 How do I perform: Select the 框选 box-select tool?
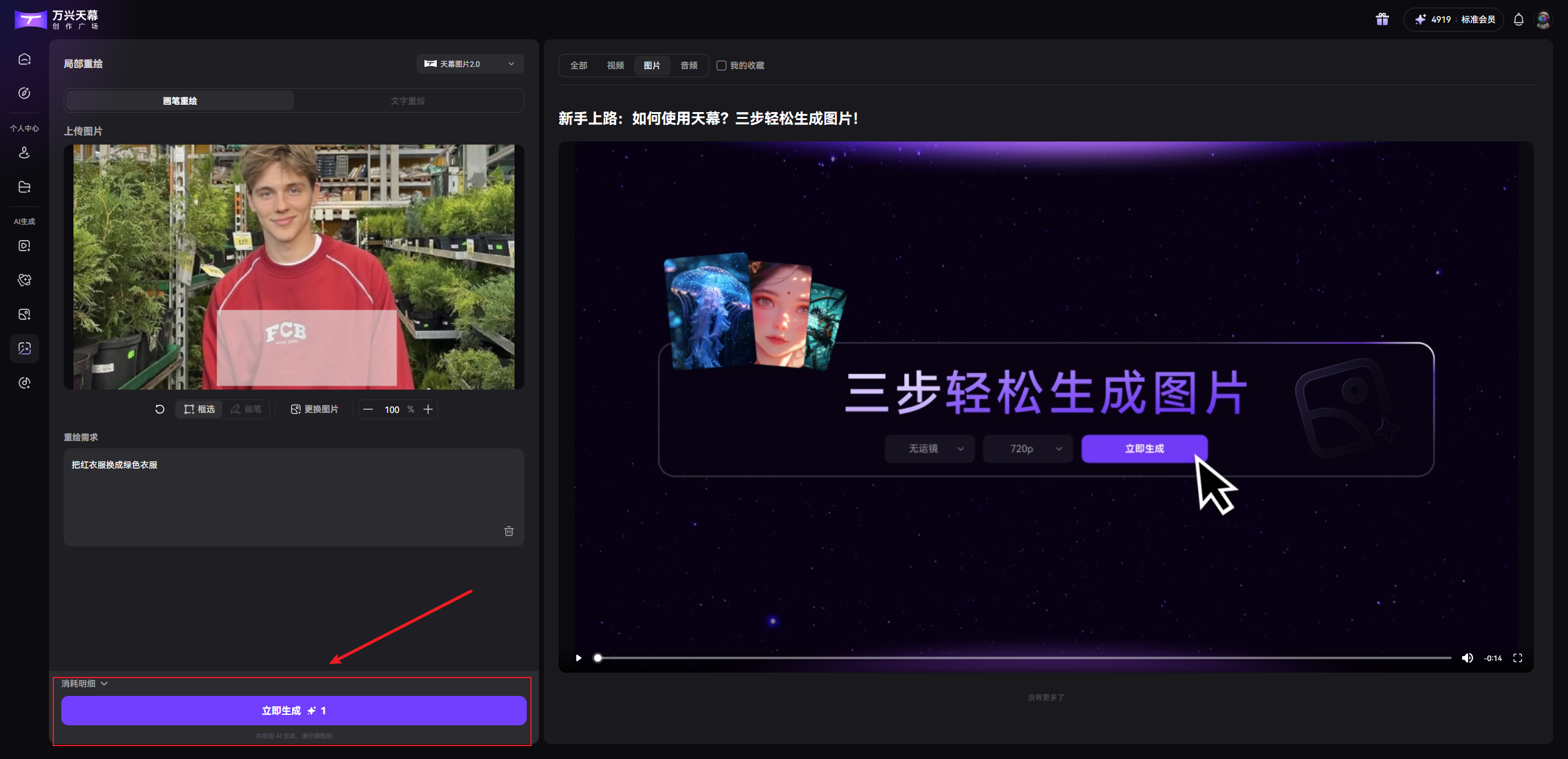click(x=199, y=409)
